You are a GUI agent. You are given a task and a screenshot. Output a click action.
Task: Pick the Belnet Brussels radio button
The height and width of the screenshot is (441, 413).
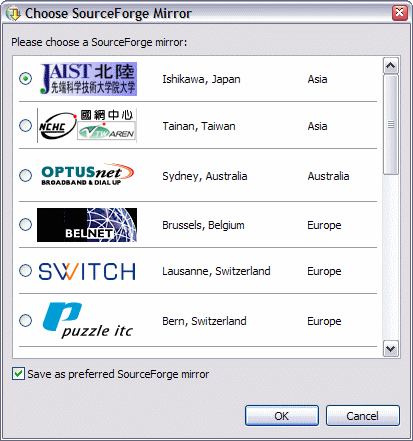click(25, 224)
